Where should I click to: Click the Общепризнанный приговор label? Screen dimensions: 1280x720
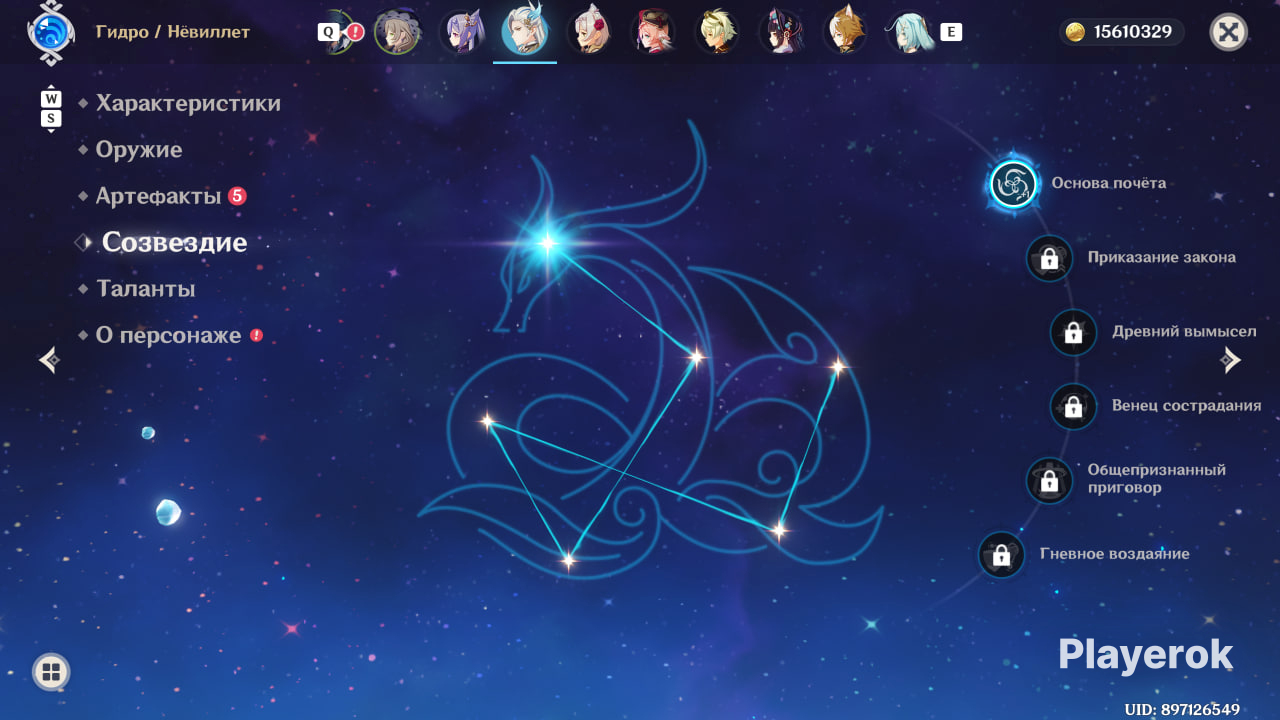click(x=1157, y=479)
